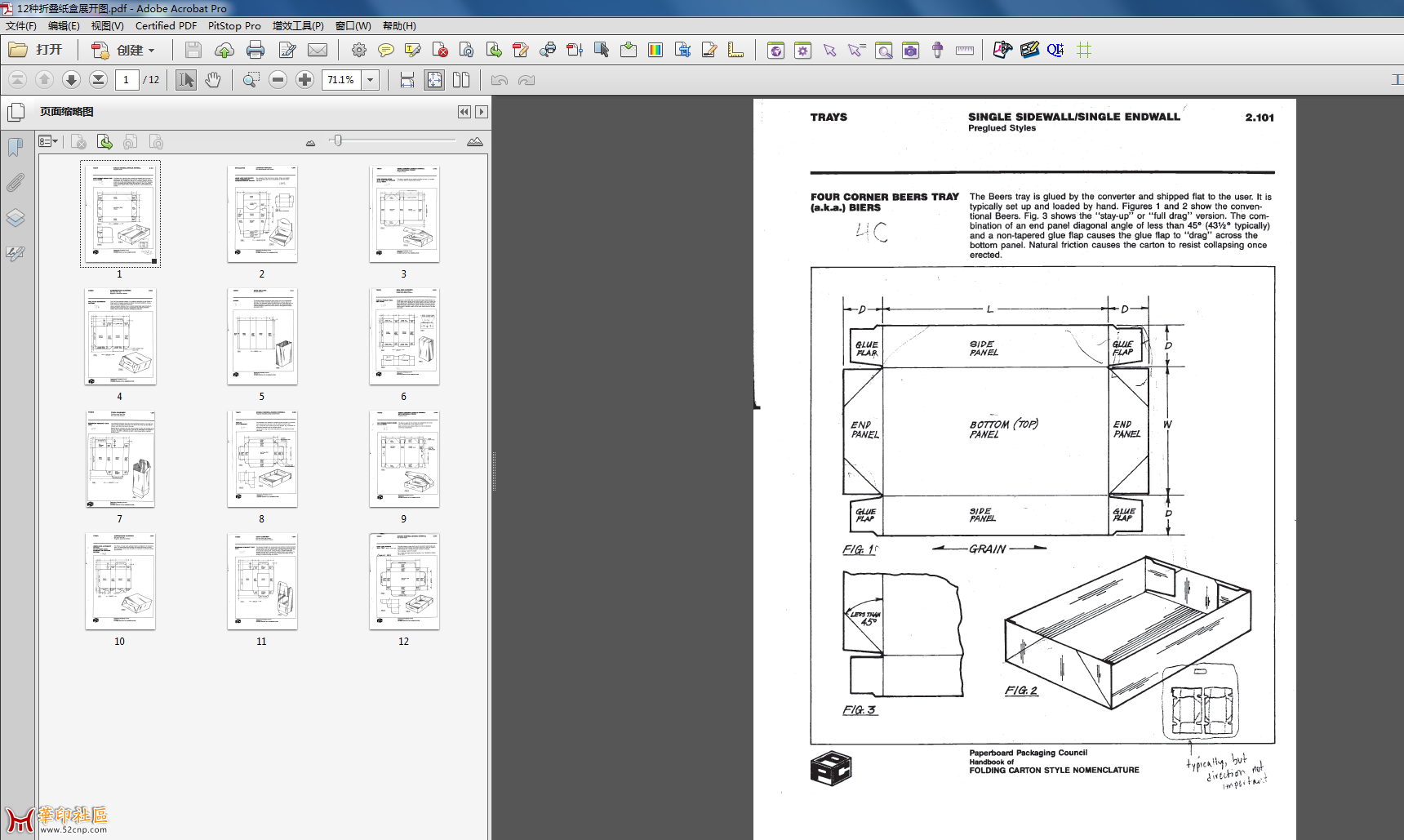Expand thumbnails panel with right arrow
The width and height of the screenshot is (1404, 840).
pos(482,112)
